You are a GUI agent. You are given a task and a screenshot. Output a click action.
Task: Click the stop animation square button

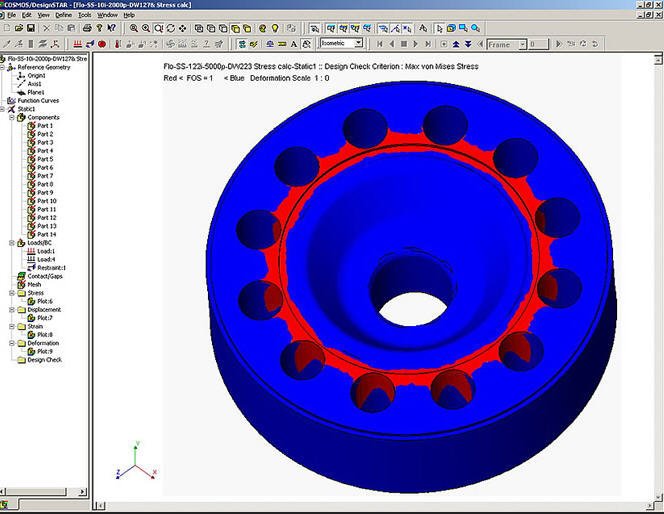coord(404,44)
